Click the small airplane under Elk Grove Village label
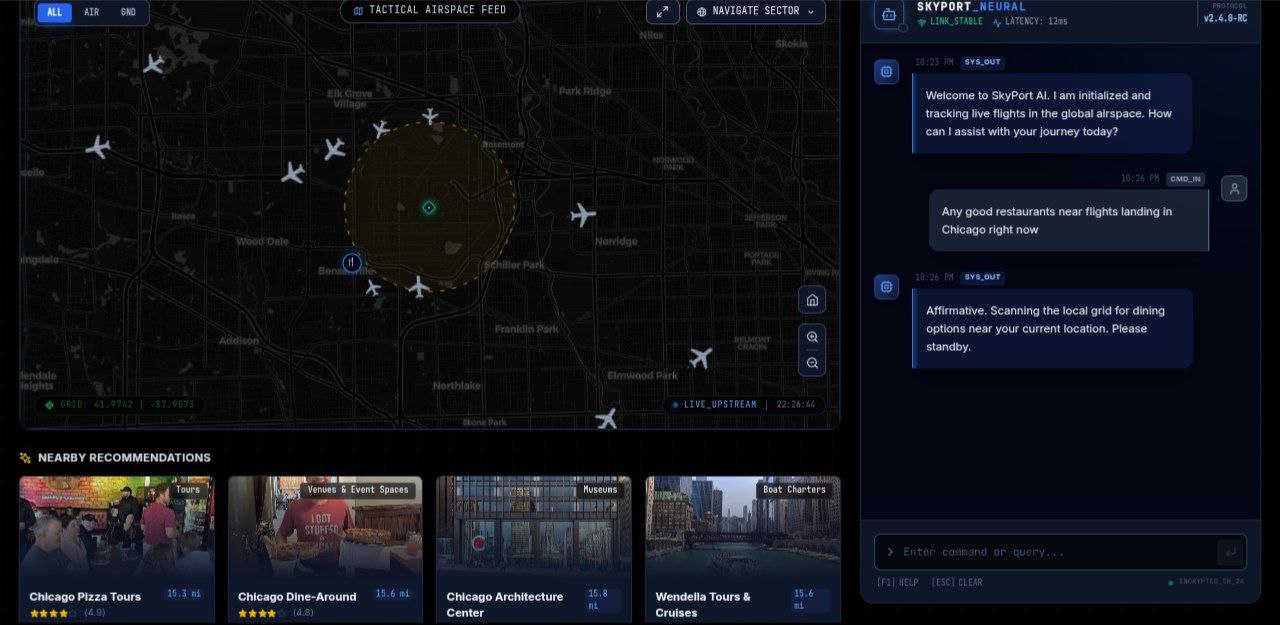 [x=381, y=129]
